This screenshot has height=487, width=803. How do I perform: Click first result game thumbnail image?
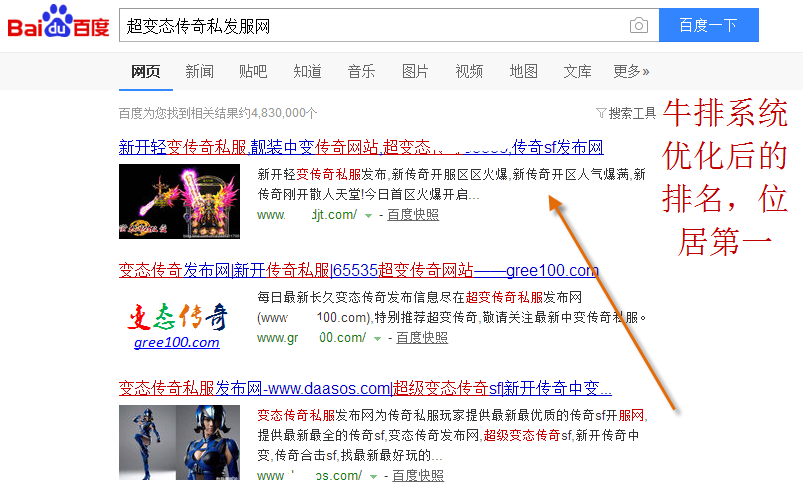tap(179, 201)
